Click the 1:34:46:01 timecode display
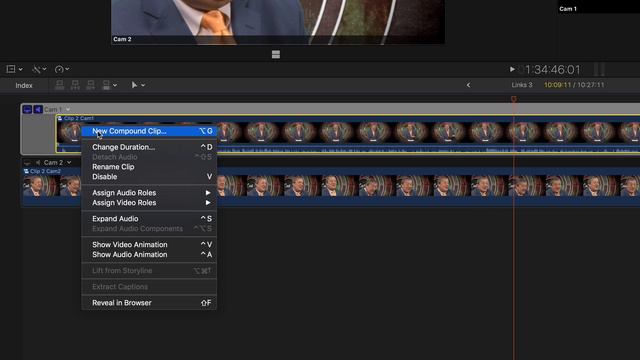 [552, 70]
